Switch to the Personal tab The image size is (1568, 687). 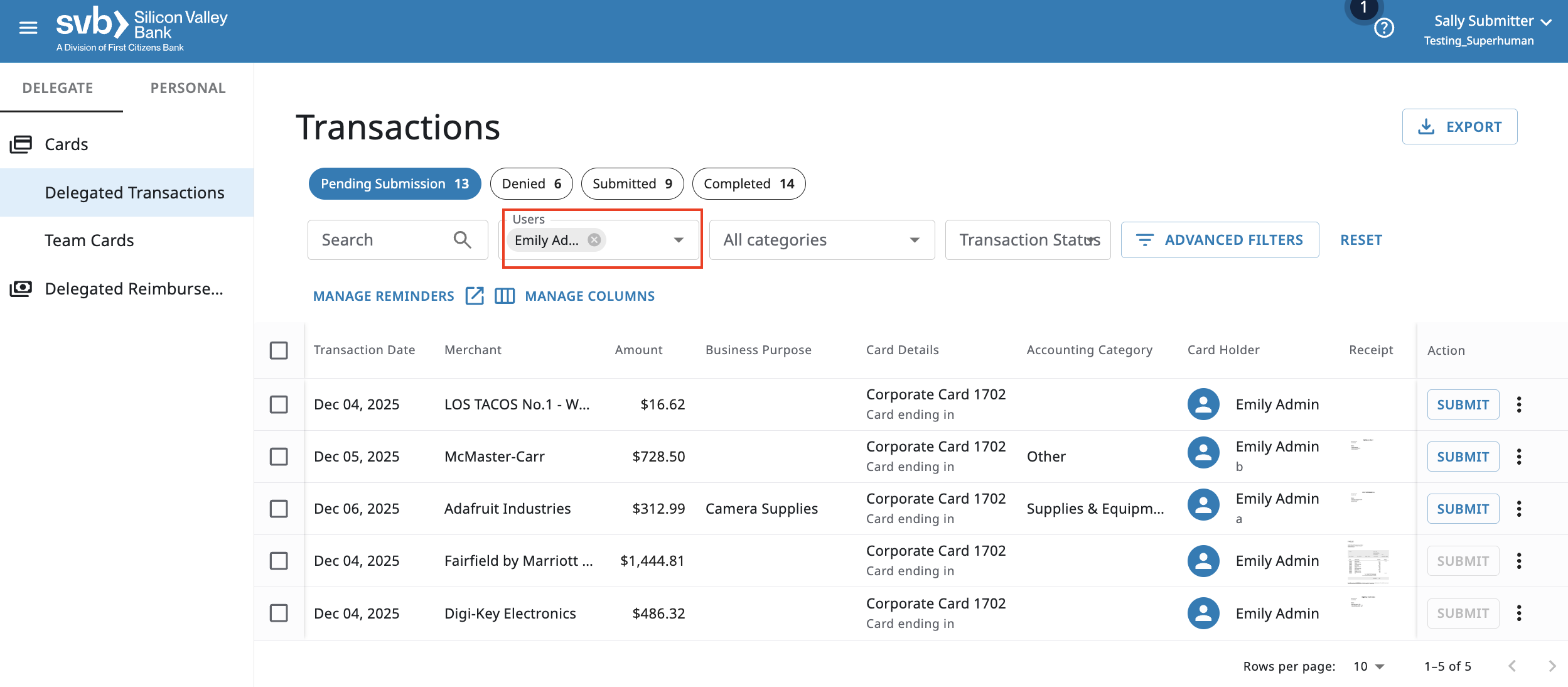188,88
